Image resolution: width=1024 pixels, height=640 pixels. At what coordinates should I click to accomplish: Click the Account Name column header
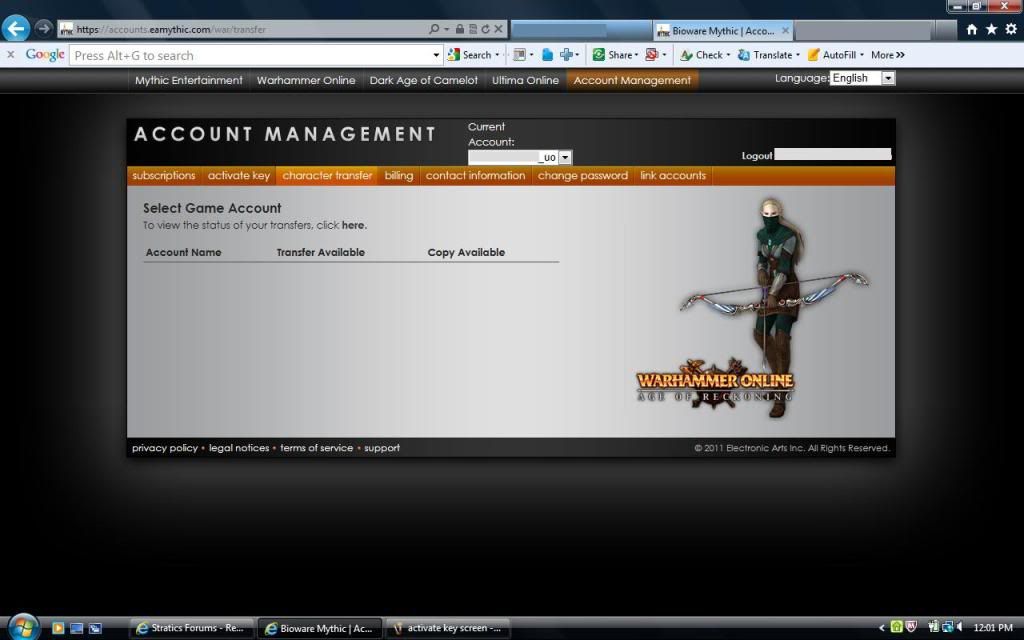[184, 252]
